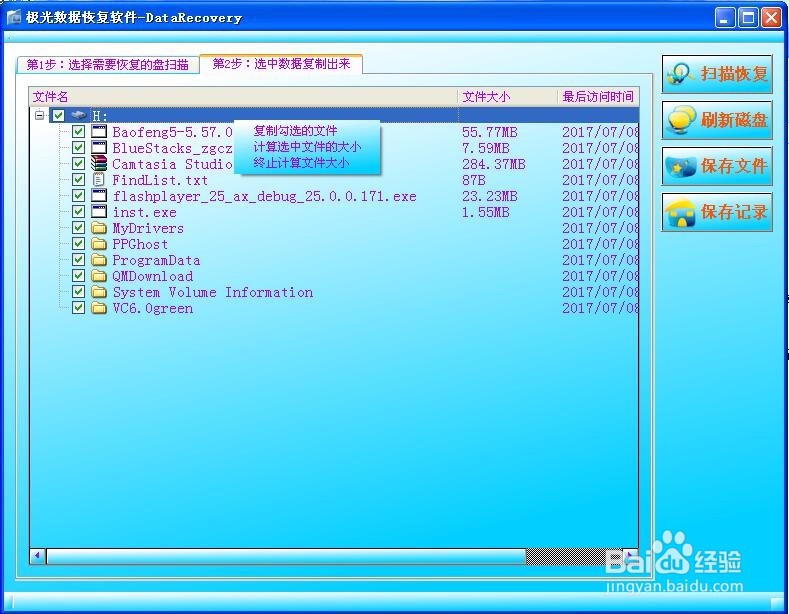Click the 7.59MB file size cell
The image size is (789, 614).
coord(486,148)
